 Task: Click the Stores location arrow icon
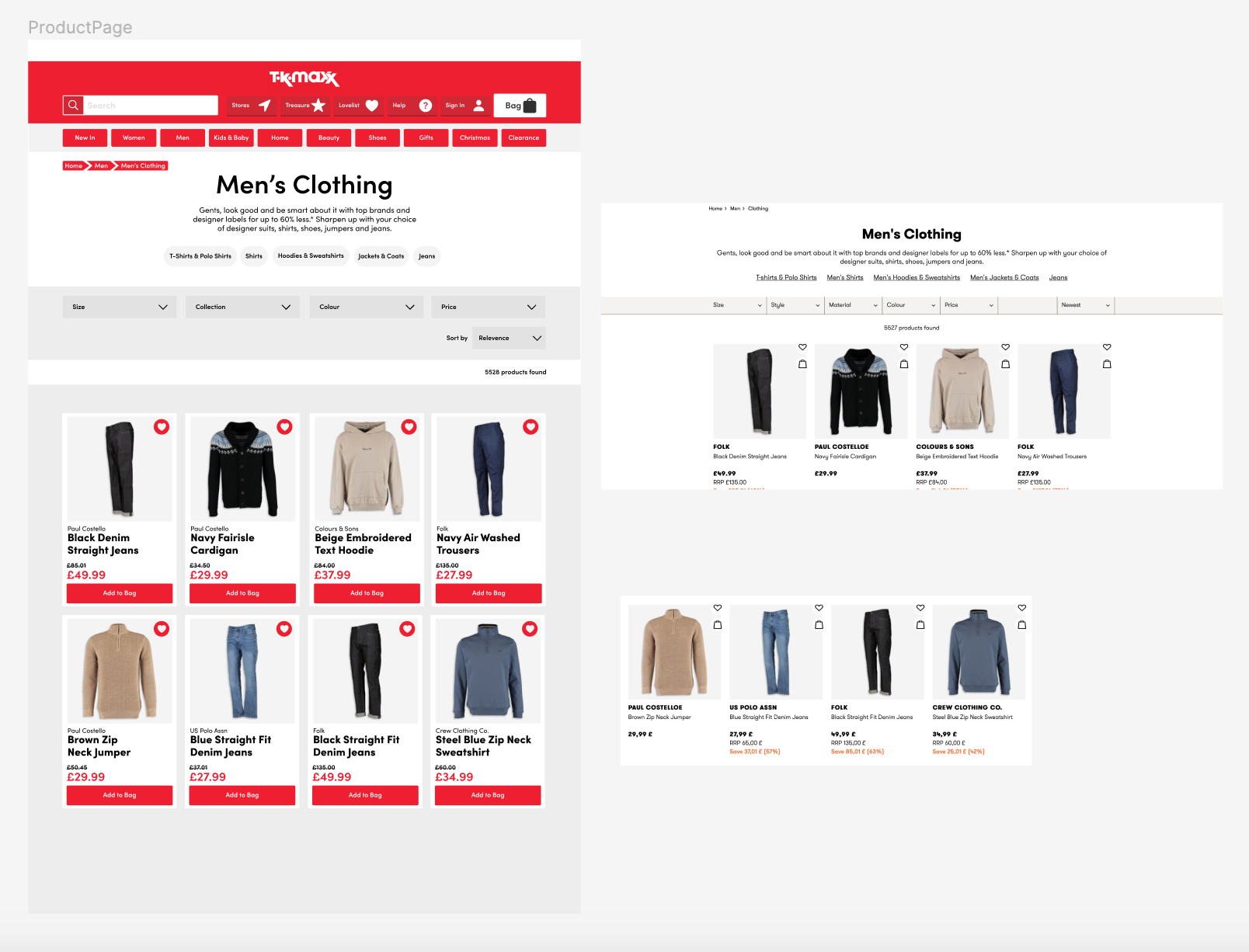[265, 105]
